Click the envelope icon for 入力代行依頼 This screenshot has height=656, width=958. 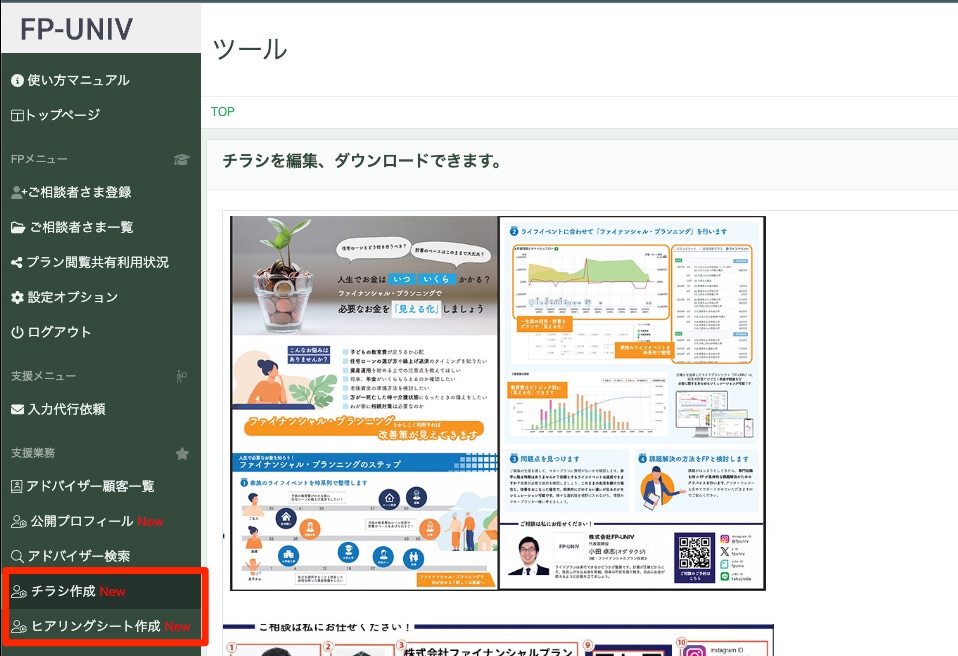click(17, 409)
